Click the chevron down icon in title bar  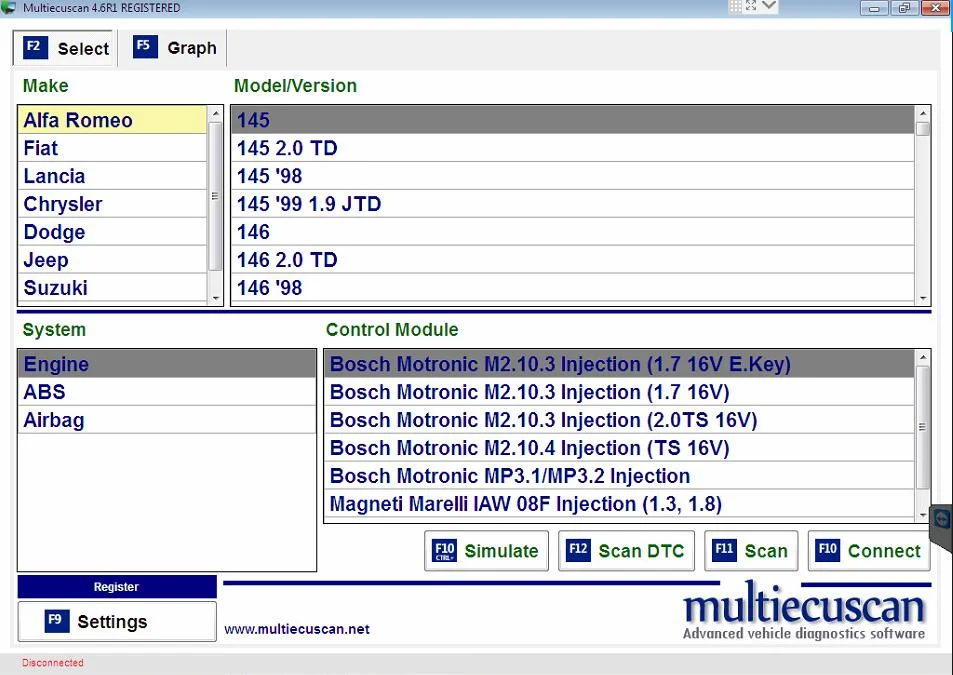[x=769, y=6]
